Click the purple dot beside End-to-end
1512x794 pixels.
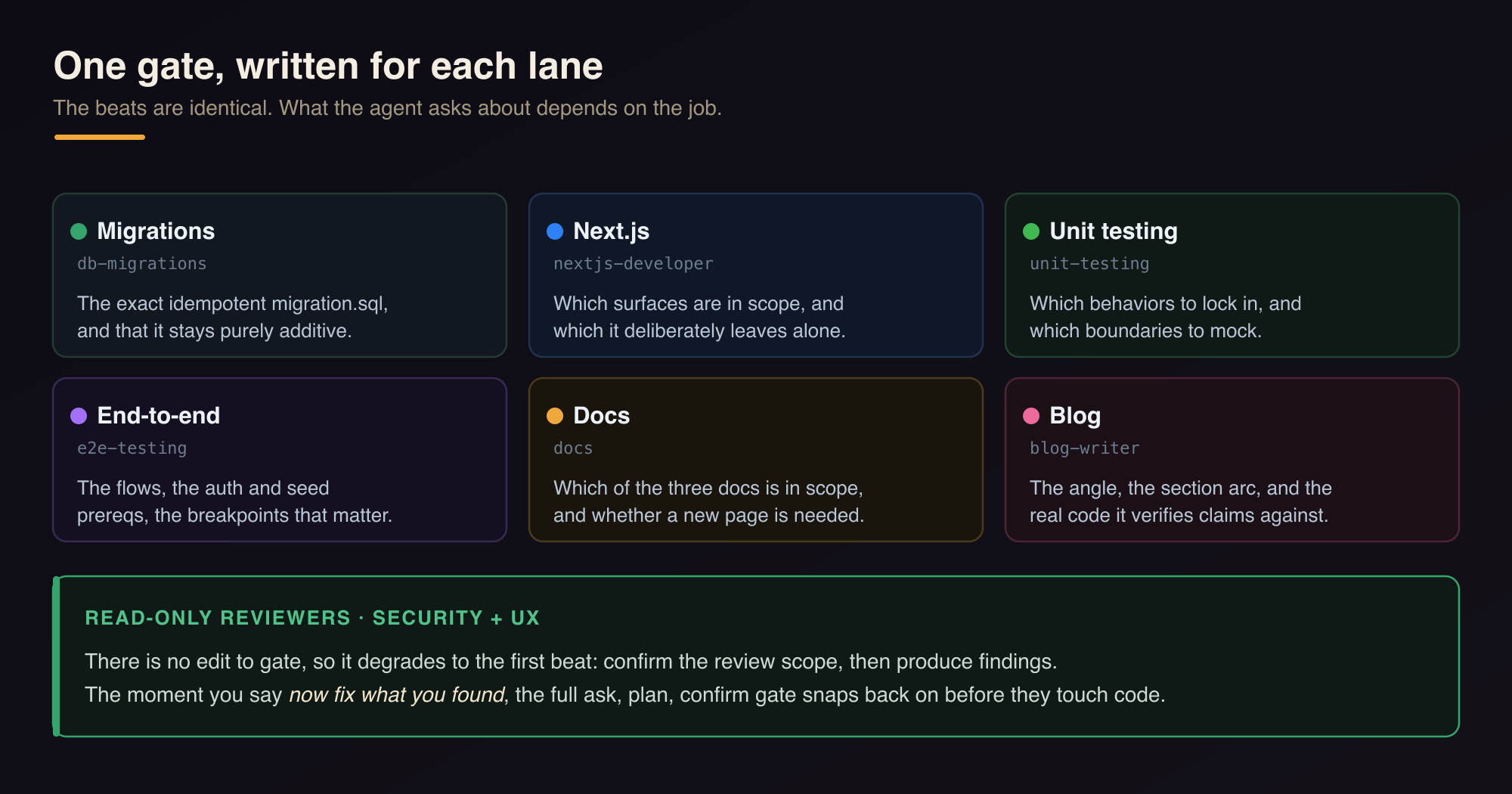pos(79,416)
